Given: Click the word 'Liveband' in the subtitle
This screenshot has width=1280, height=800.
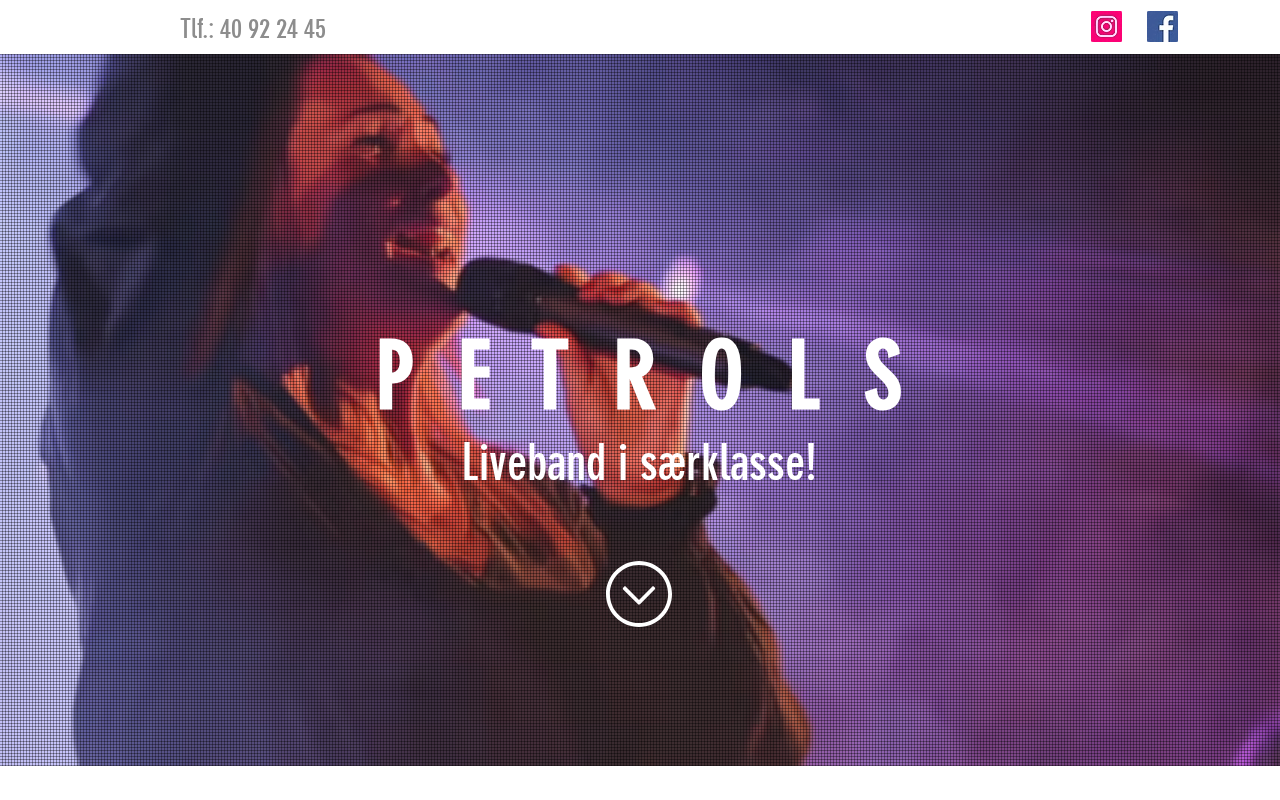Looking at the screenshot, I should pyautogui.click(x=533, y=463).
